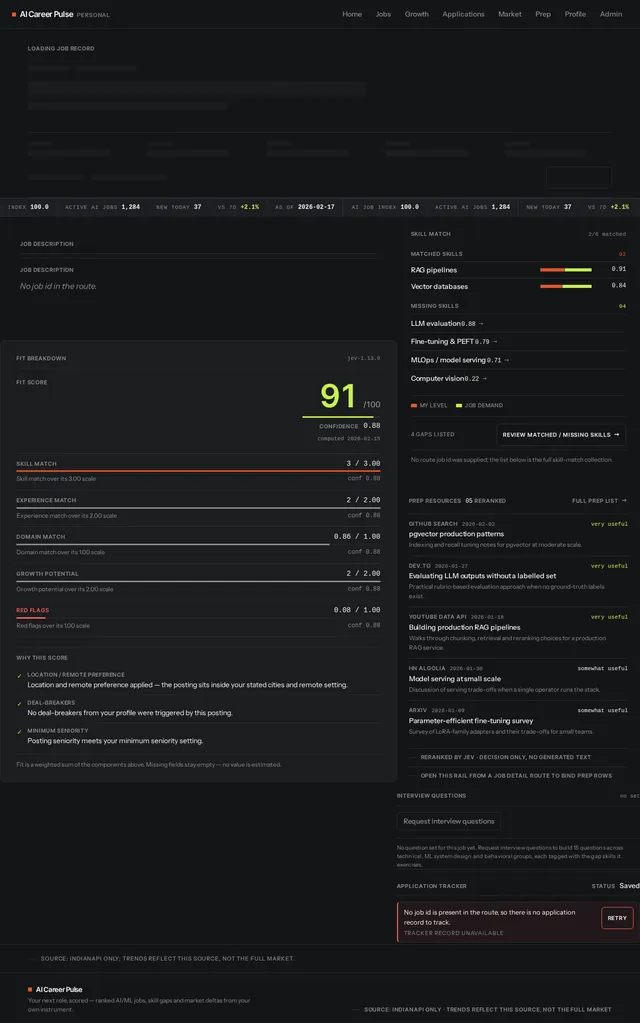This screenshot has width=640, height=1023.
Task: Click 'No job id in the route.' message
Action: 58,286
